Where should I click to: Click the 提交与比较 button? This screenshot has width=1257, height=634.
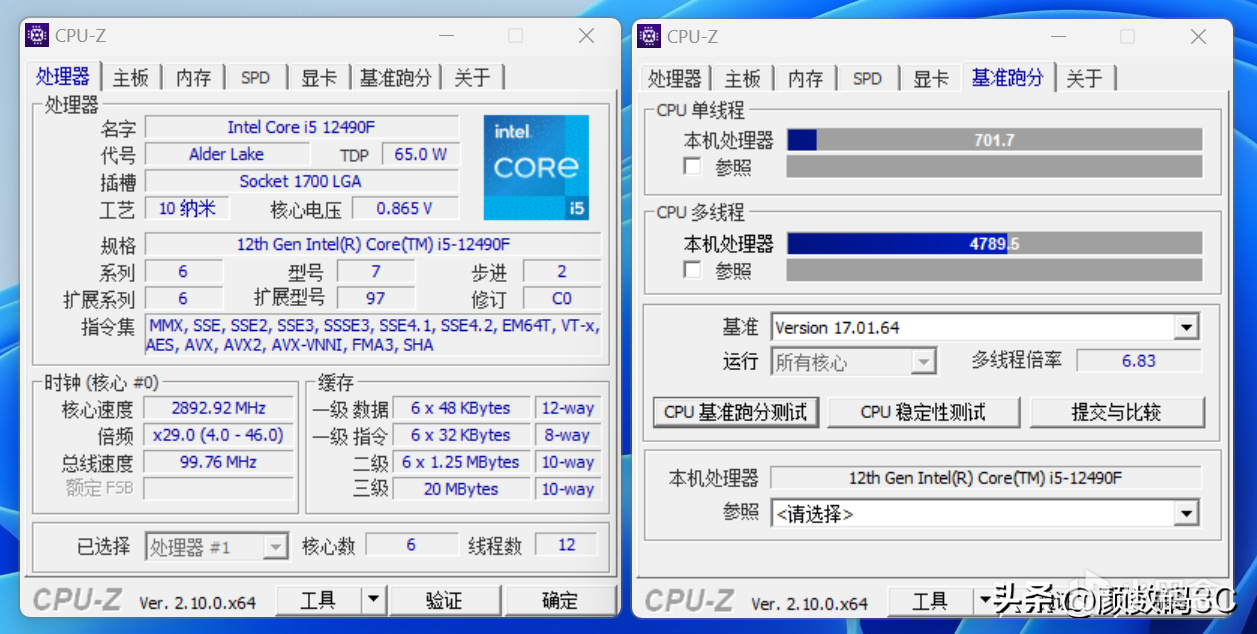(1117, 412)
